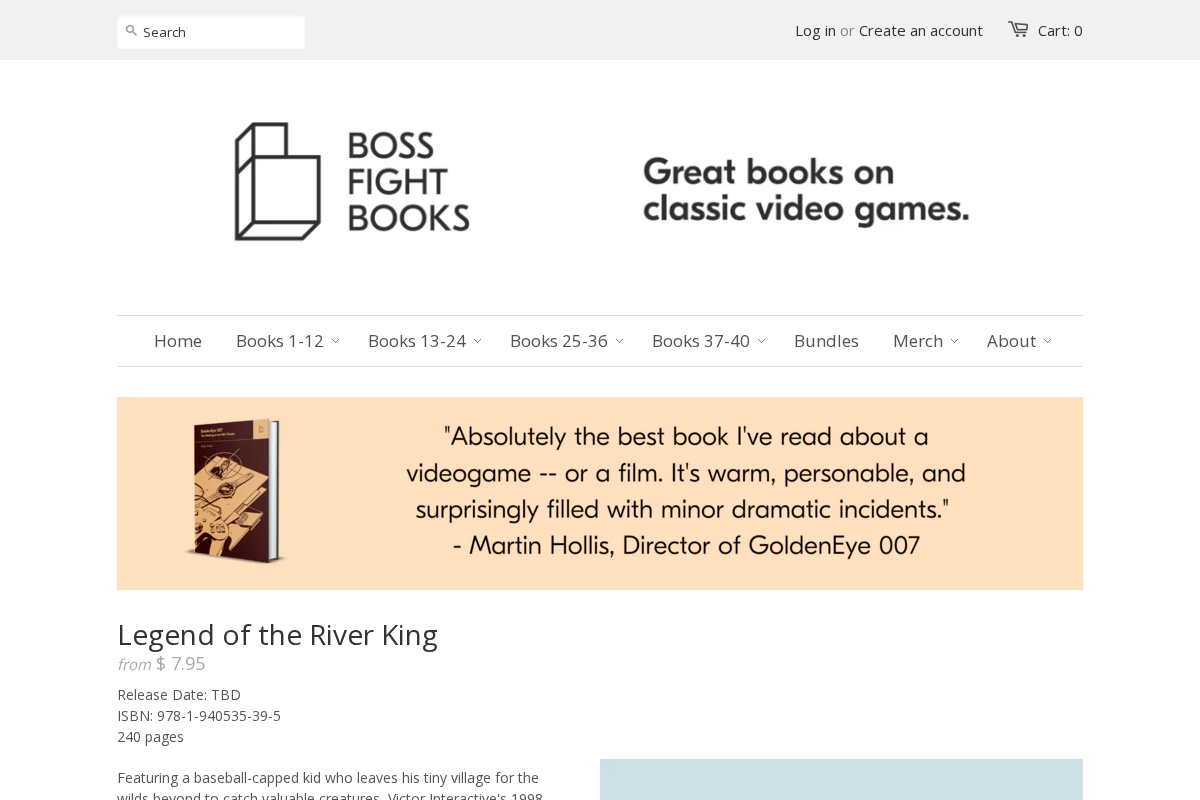The image size is (1200, 800).
Task: Open the Books 37-40 dropdown menu
Action: point(762,341)
